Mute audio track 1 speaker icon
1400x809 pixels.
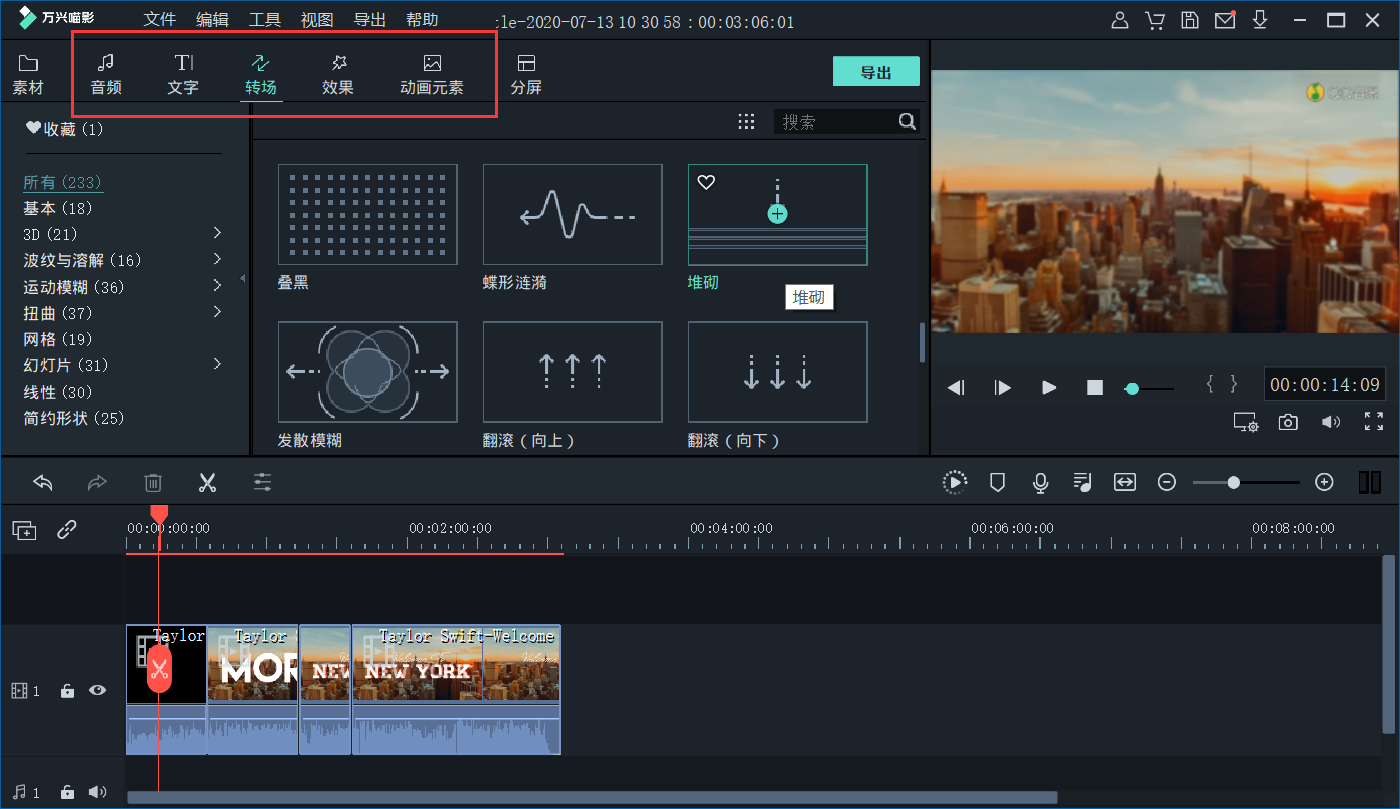click(x=97, y=792)
